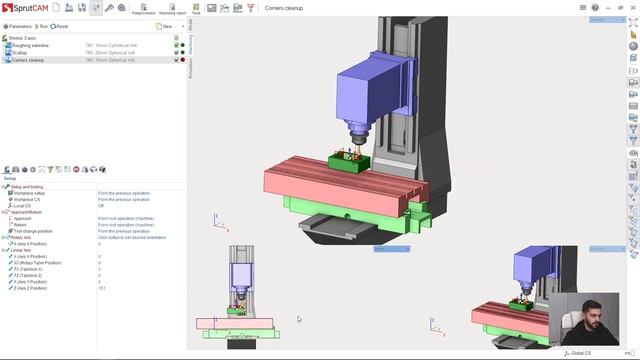Click the highlighted mode icon in the top toolbar

(x=96, y=7)
